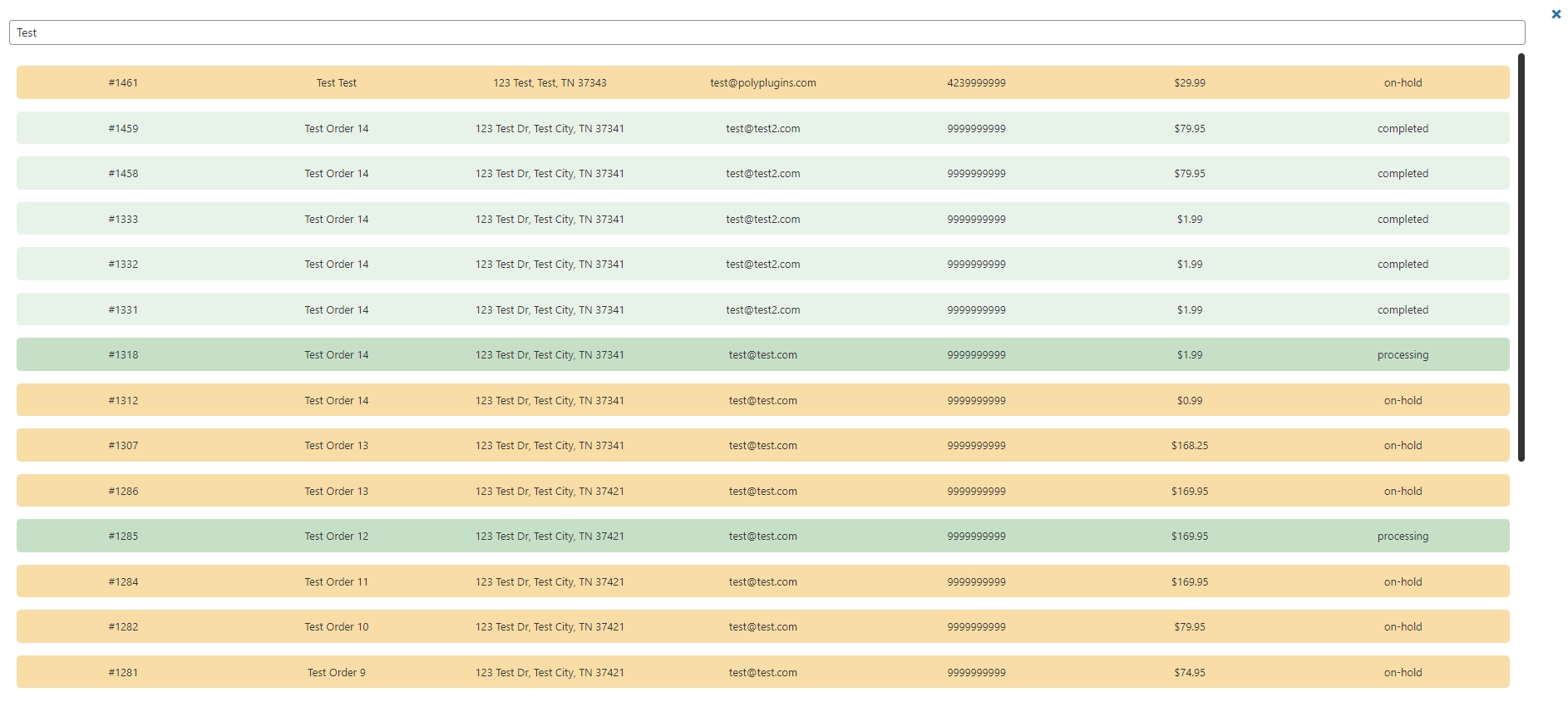Click the search field containing "Test"
Viewport: 1568px width, 722px height.
767,32
